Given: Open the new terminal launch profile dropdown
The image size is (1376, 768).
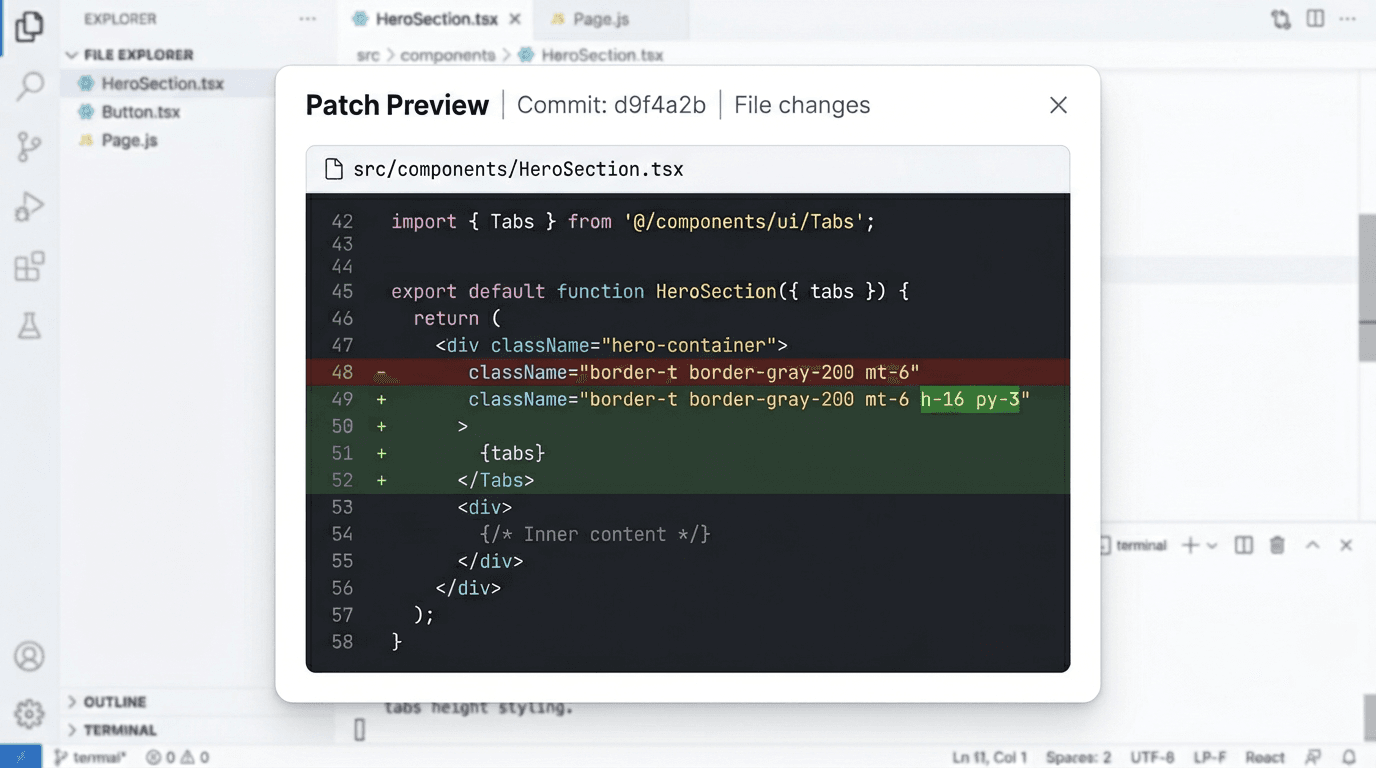Looking at the screenshot, I should 1212,546.
